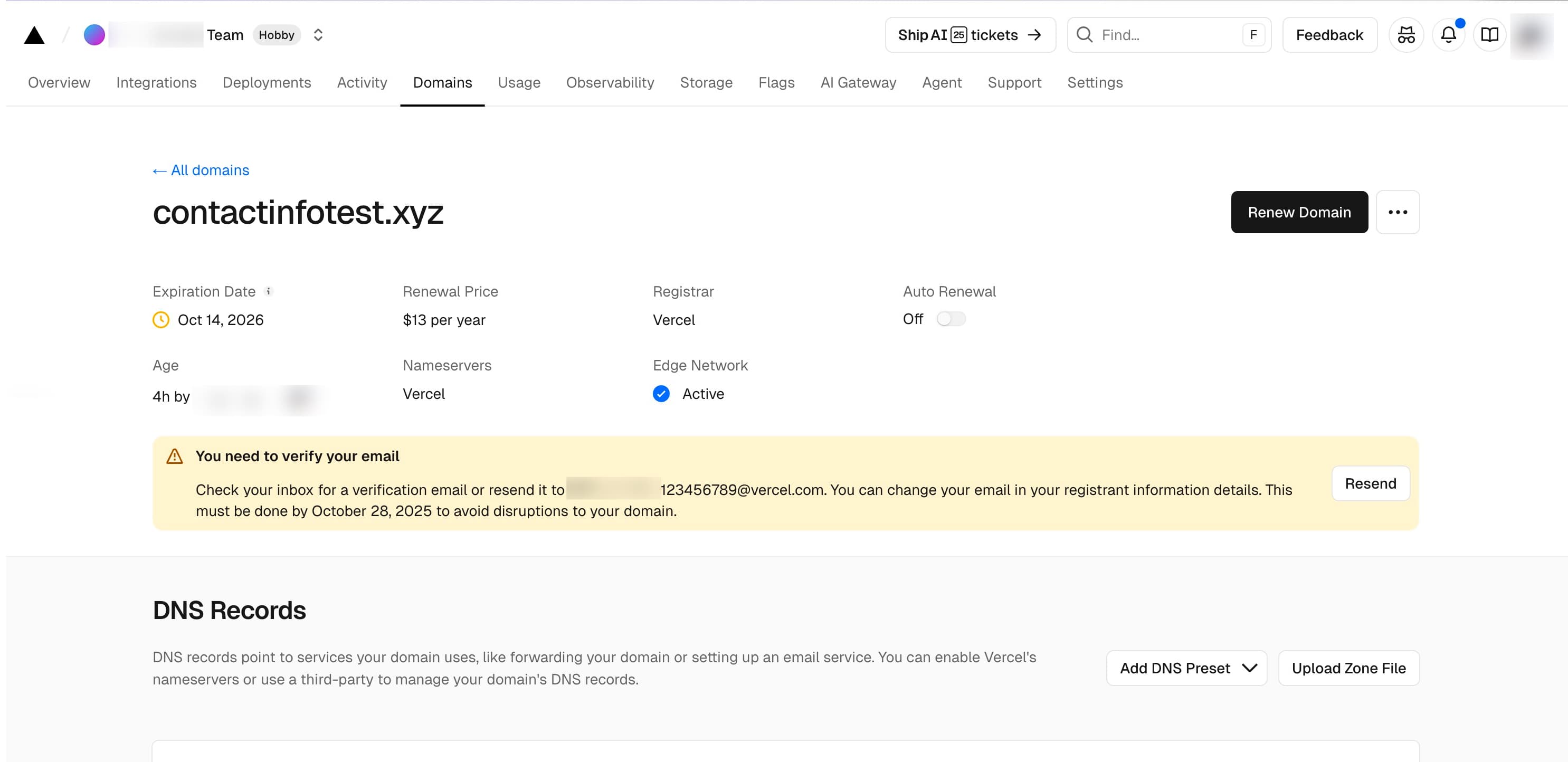Image resolution: width=1568 pixels, height=762 pixels.
Task: Click the Active Edge Network checkmark icon
Action: click(661, 394)
